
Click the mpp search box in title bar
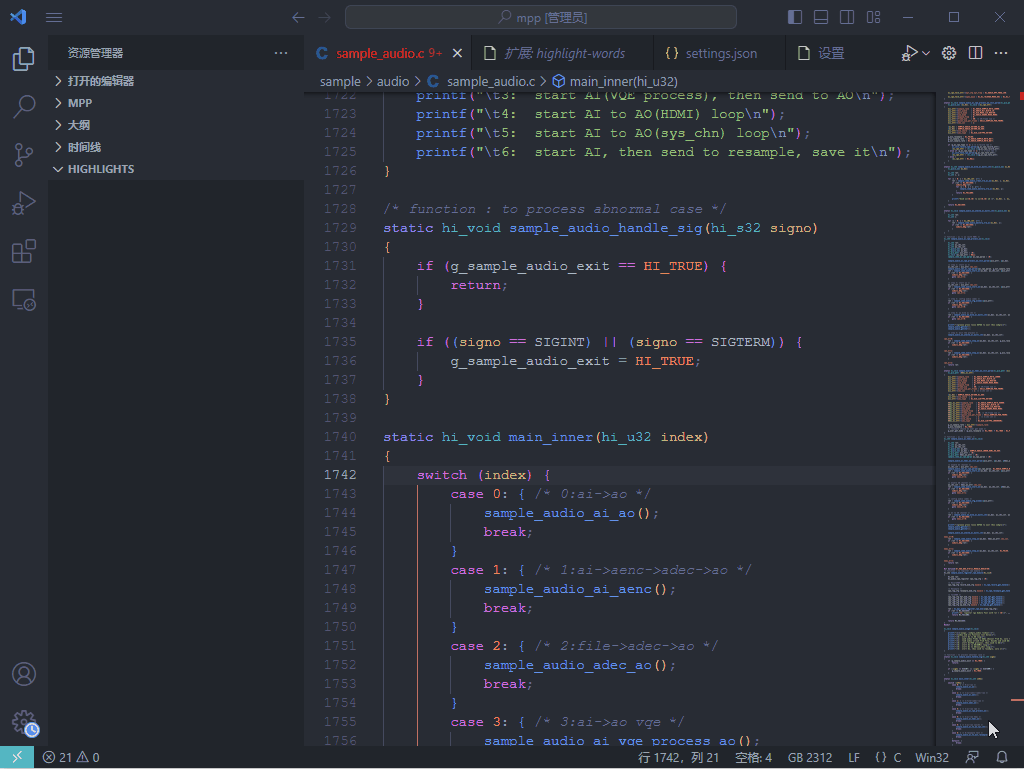[x=541, y=17]
